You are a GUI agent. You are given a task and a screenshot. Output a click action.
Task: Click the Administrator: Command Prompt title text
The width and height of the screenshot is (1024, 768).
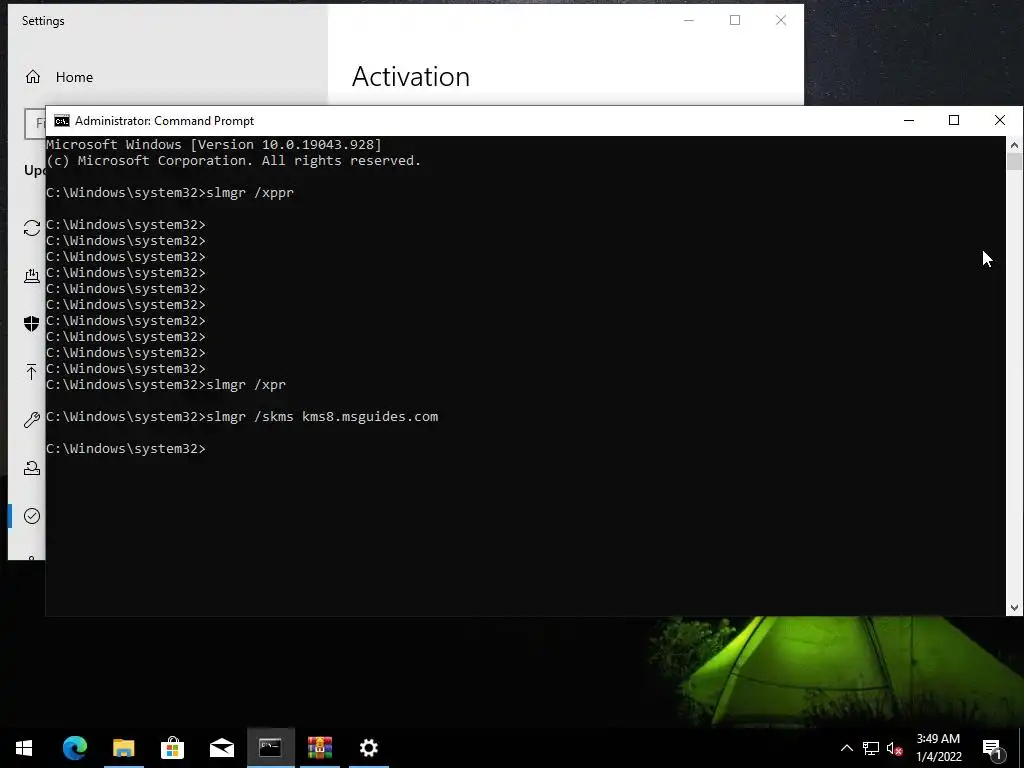point(165,121)
